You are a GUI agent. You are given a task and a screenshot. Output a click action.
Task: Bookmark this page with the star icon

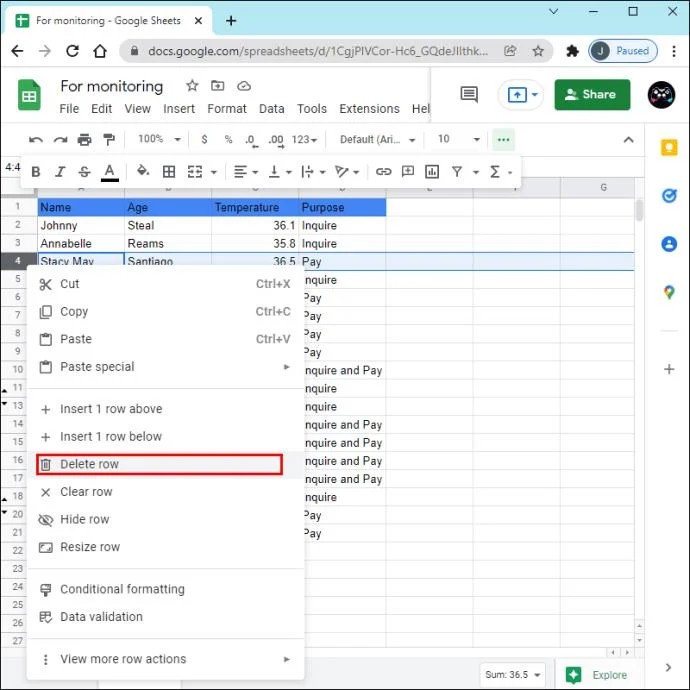(538, 51)
